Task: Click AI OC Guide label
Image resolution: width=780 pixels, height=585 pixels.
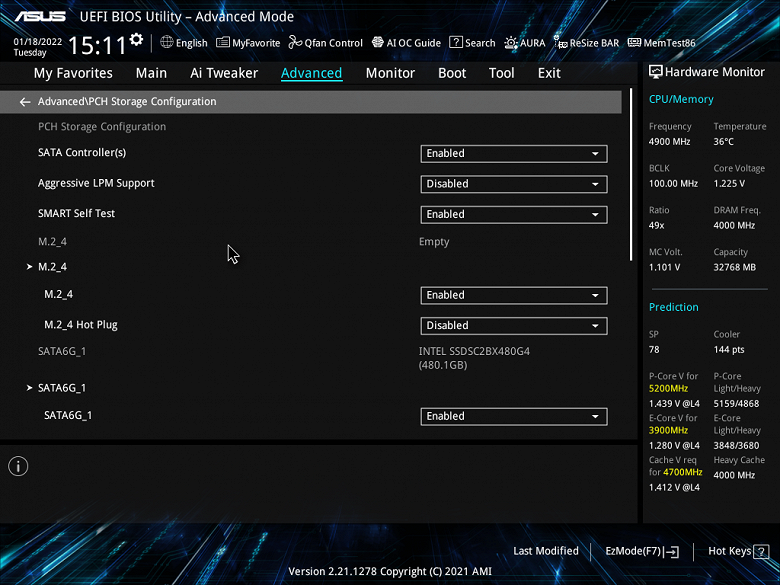Action: point(413,43)
